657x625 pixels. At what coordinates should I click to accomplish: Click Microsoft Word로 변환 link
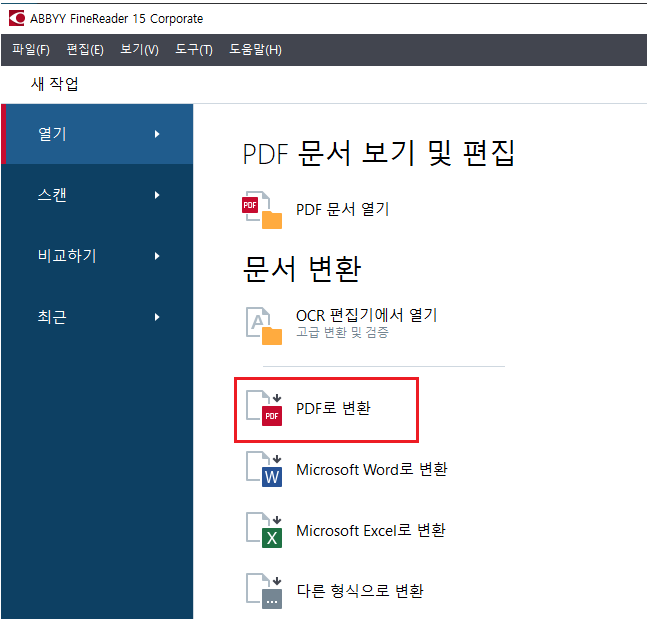[372, 469]
